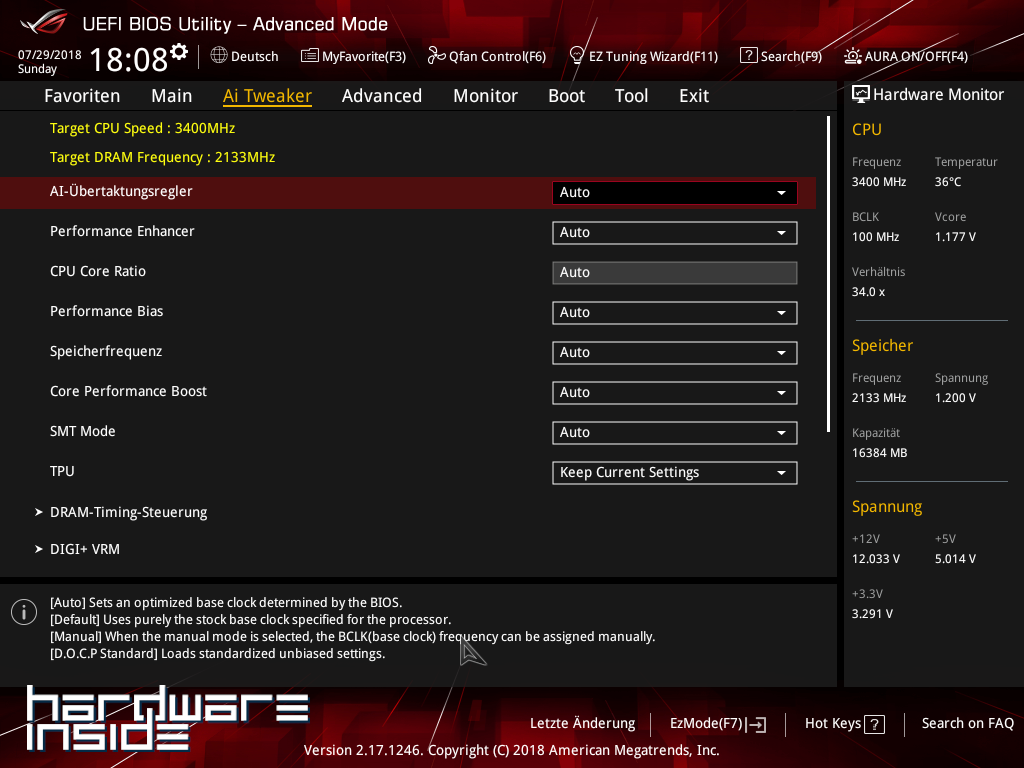Open the Core Performance Boost dropdown

(x=675, y=392)
